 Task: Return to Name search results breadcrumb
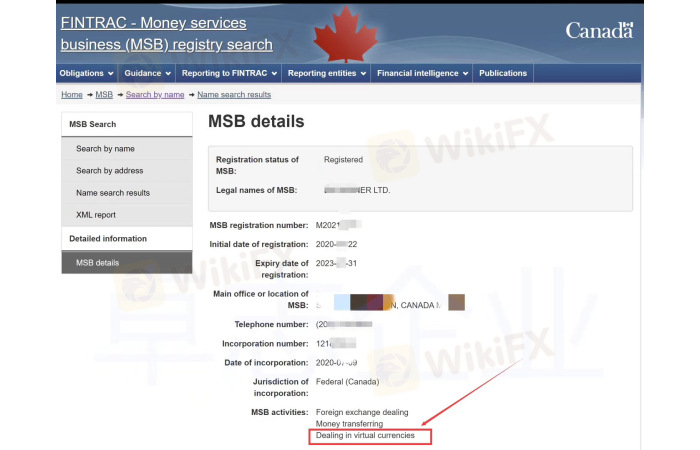234,94
